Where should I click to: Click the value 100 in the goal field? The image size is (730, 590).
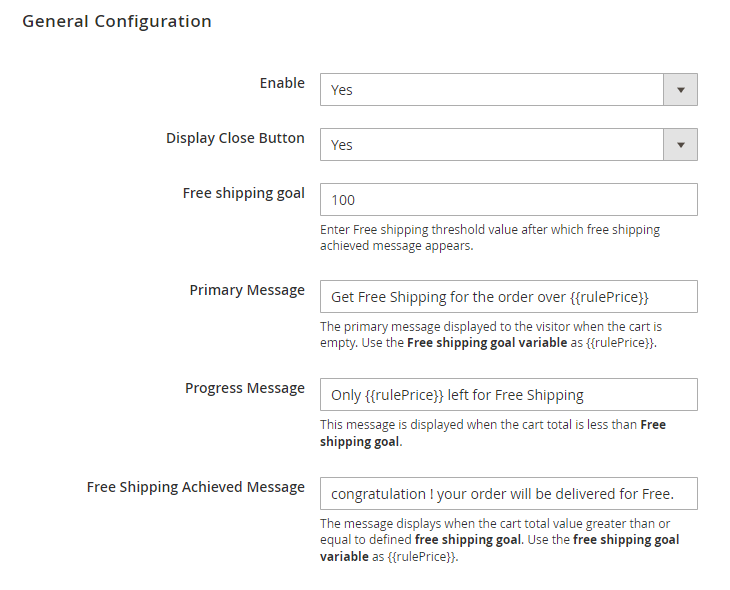click(x=344, y=200)
